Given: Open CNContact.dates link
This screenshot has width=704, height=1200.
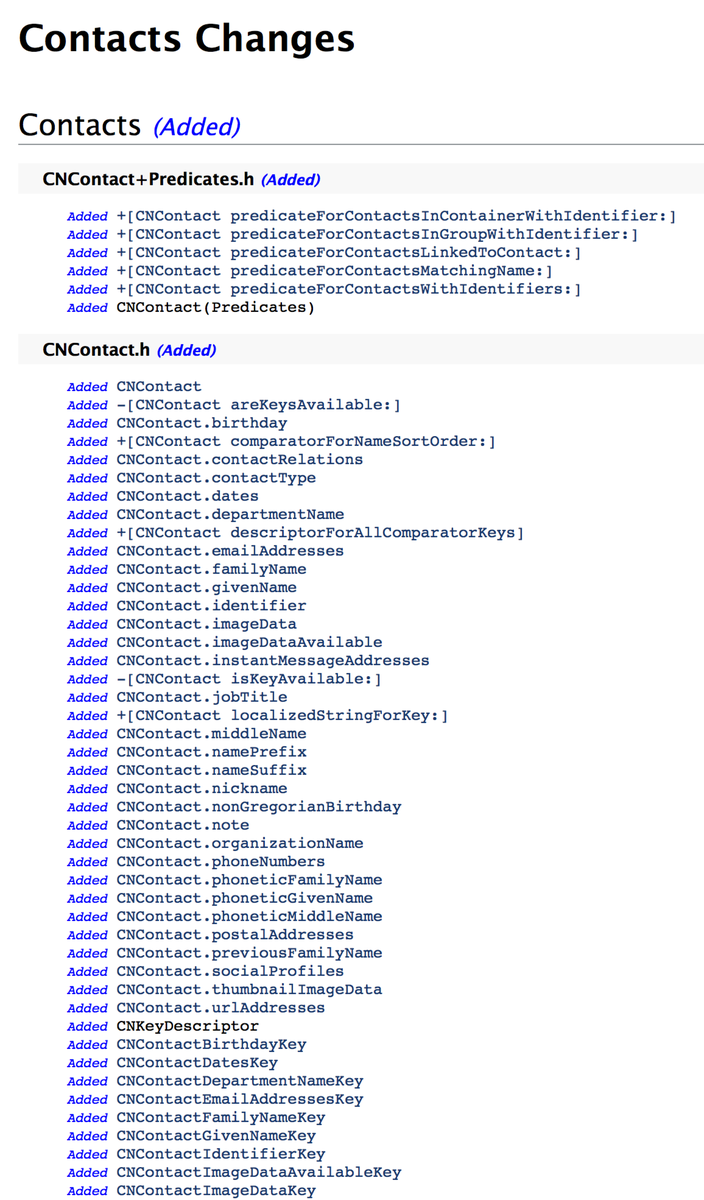Looking at the screenshot, I should pos(187,496).
